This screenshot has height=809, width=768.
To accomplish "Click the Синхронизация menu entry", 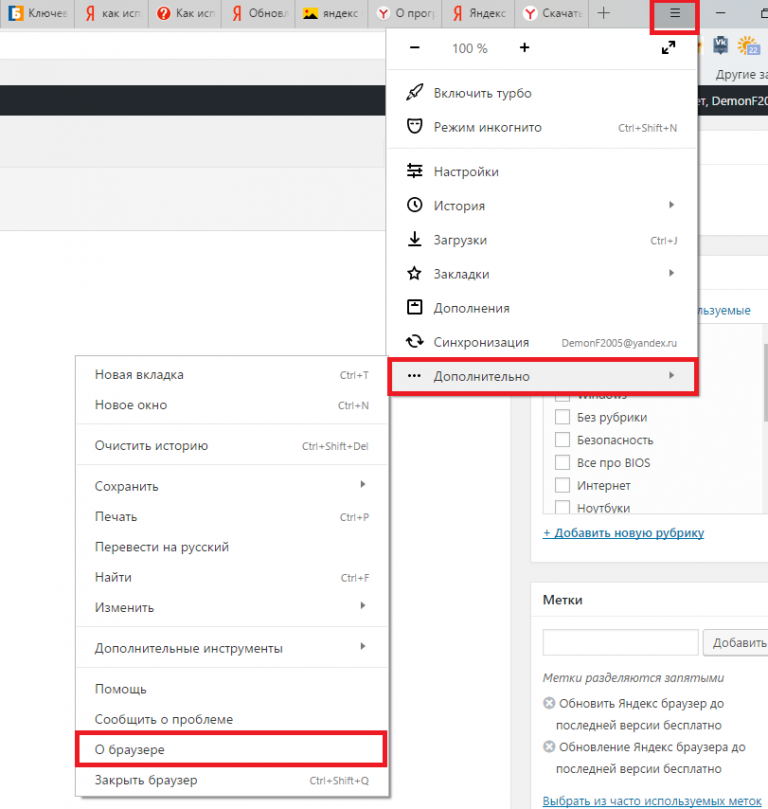I will [542, 342].
